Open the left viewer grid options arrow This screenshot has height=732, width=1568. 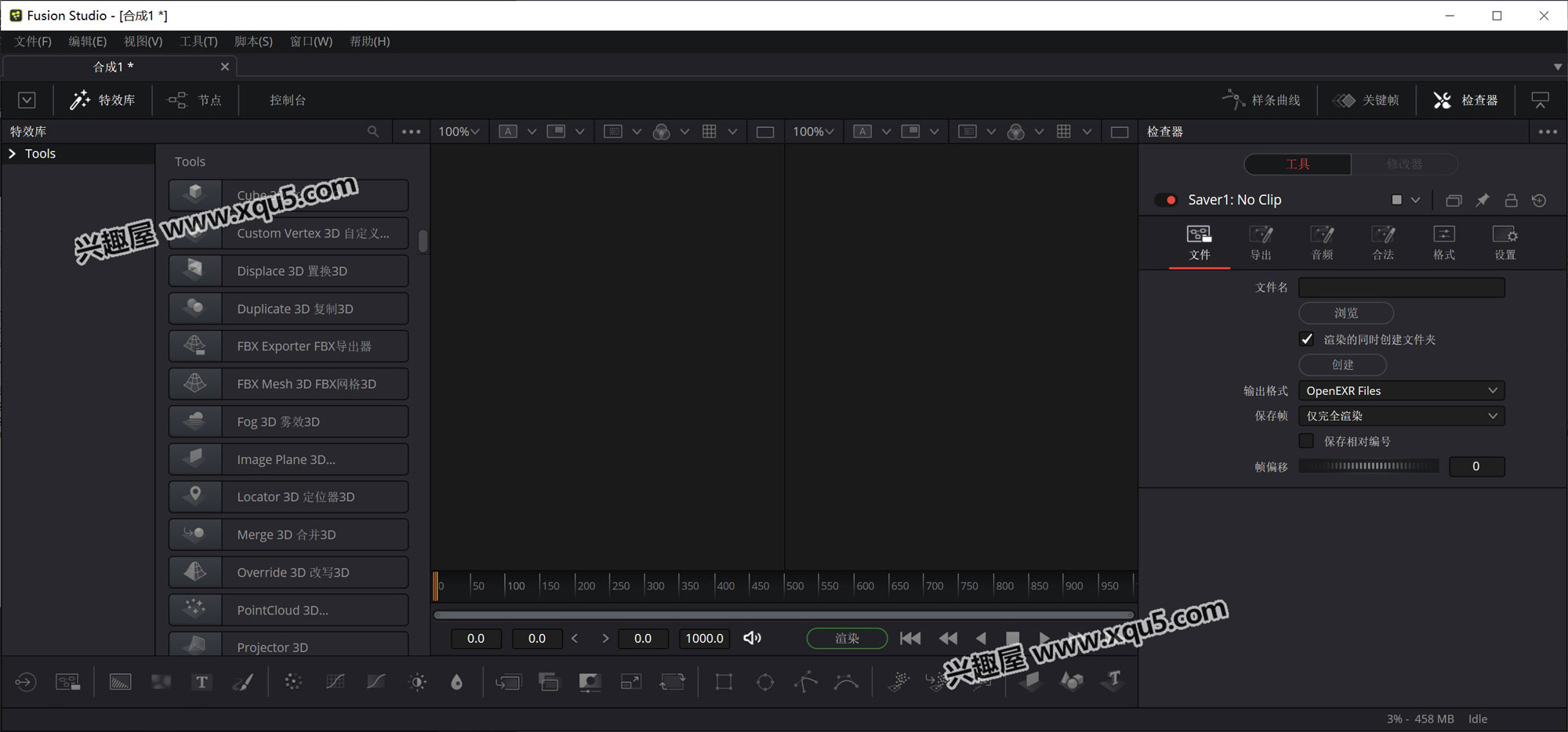tap(732, 132)
